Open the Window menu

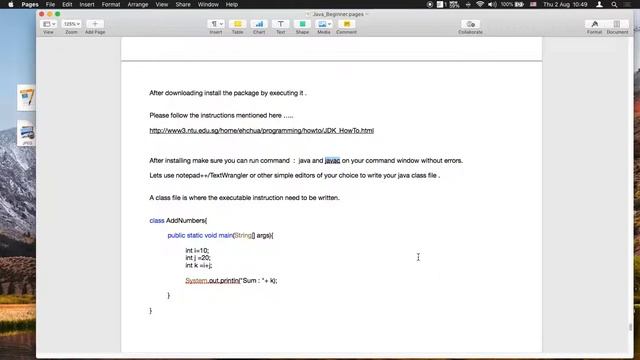(x=208, y=4)
